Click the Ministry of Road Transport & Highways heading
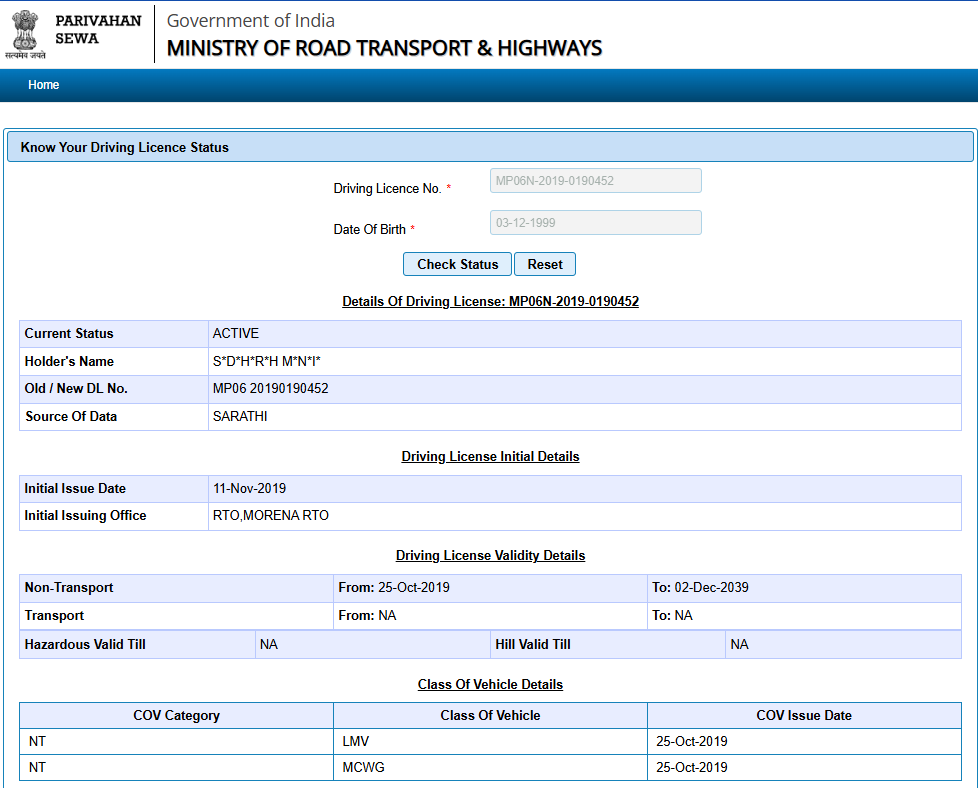 click(384, 48)
